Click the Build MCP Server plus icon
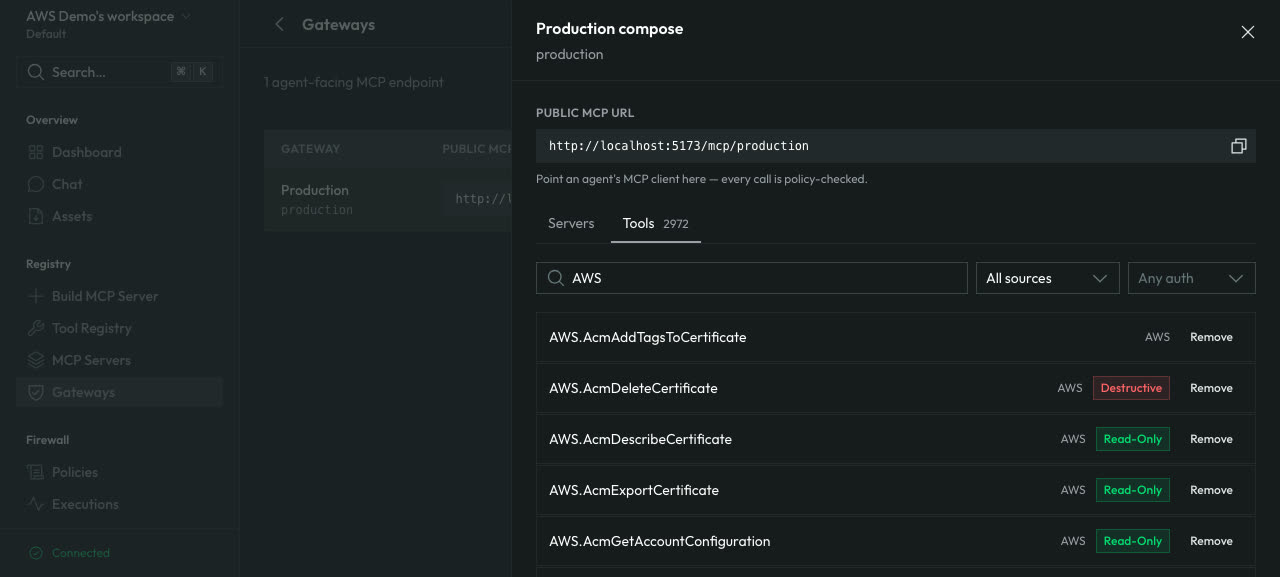This screenshot has height=577, width=1280. pyautogui.click(x=36, y=296)
